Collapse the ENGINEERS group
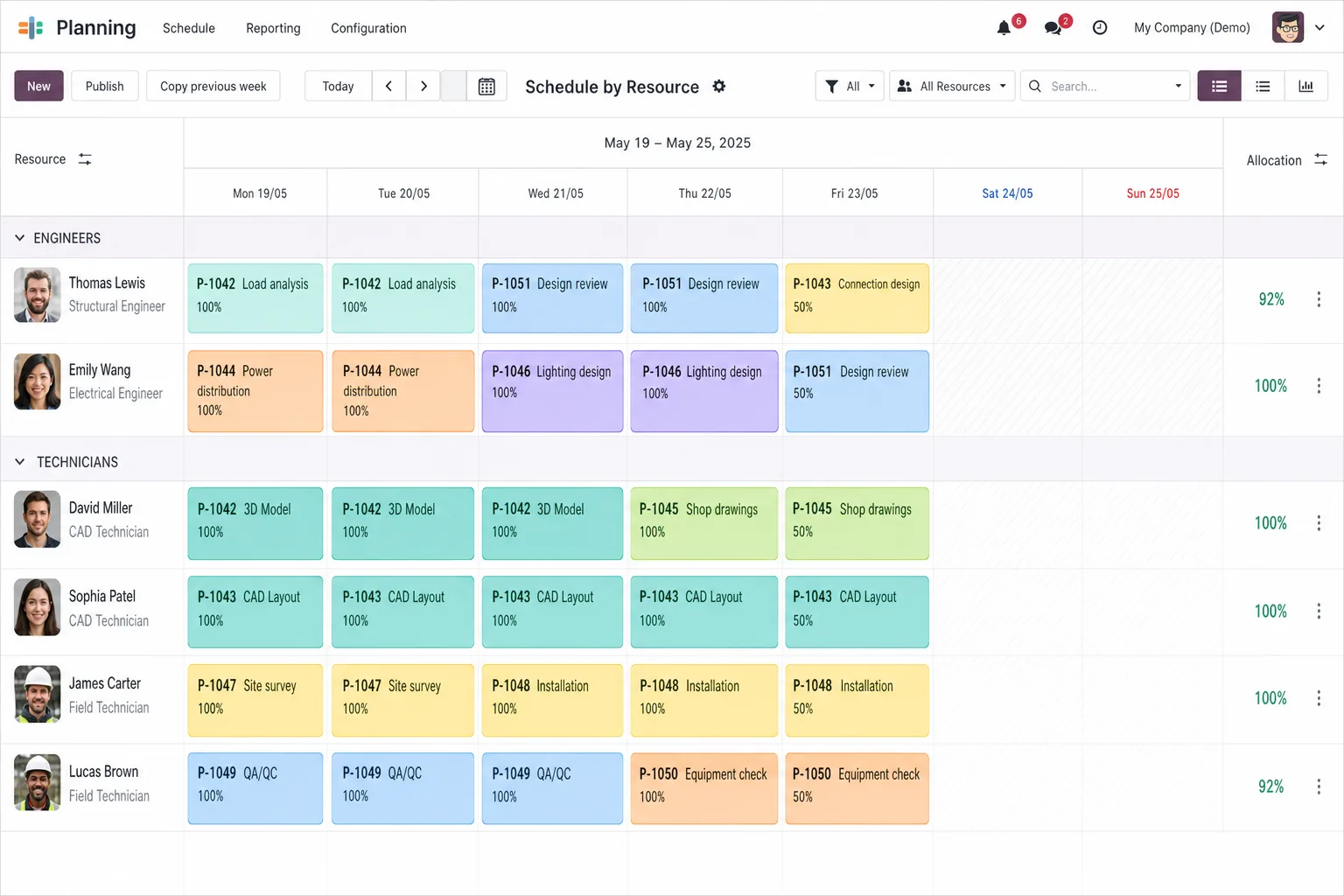Screen dimensions: 1344x896 [19, 238]
